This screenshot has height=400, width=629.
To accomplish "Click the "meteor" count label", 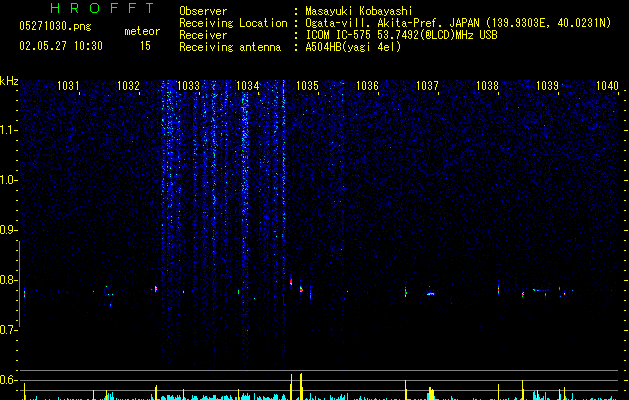I will 142,31.
